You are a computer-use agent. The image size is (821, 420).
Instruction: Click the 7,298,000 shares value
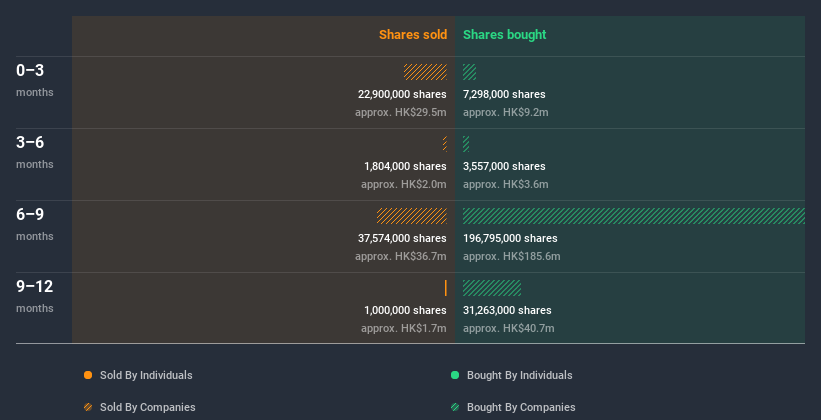504,94
